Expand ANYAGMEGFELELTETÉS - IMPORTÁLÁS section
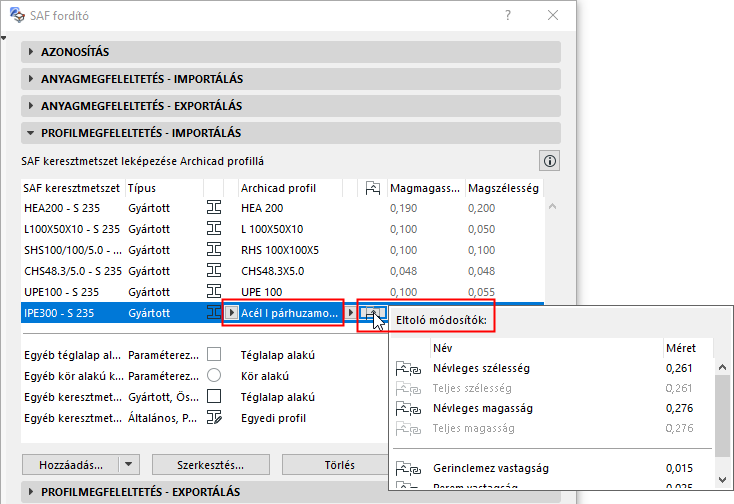 pyautogui.click(x=291, y=79)
